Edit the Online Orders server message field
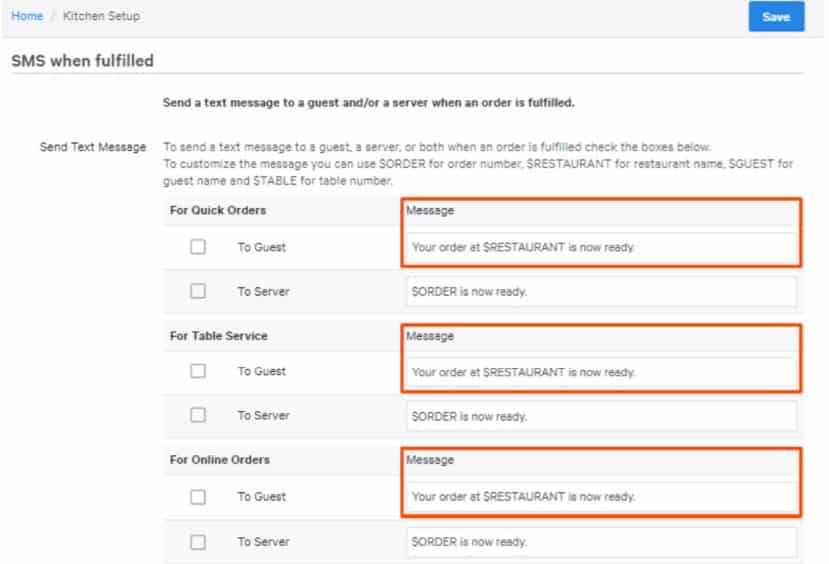The image size is (829, 564). pyautogui.click(x=600, y=542)
